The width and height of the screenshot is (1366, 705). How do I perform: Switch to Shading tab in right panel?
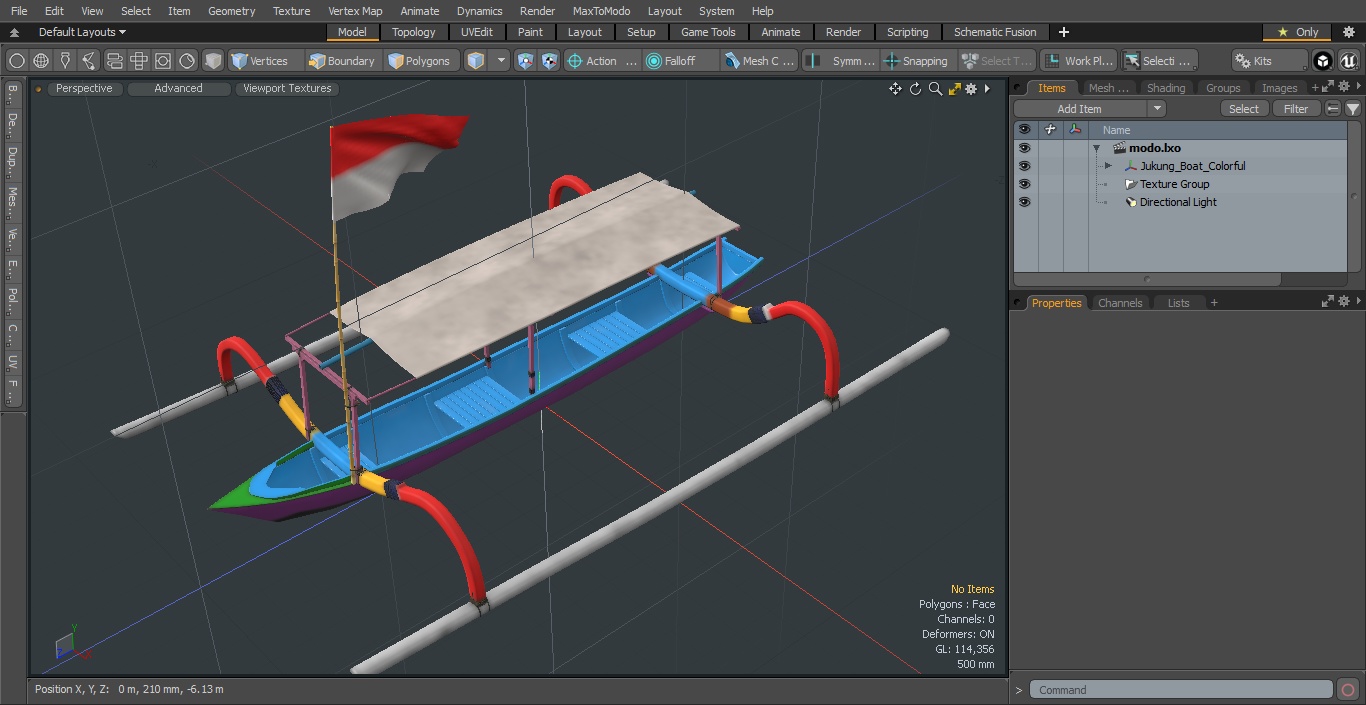(1165, 88)
